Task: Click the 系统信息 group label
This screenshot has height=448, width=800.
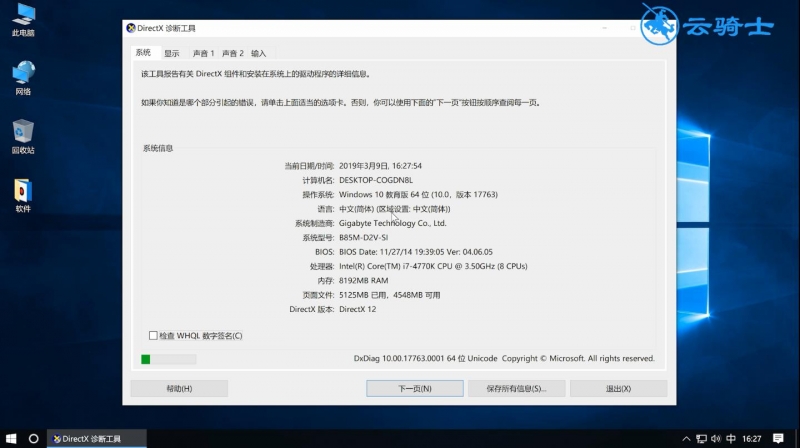Action: pyautogui.click(x=158, y=148)
